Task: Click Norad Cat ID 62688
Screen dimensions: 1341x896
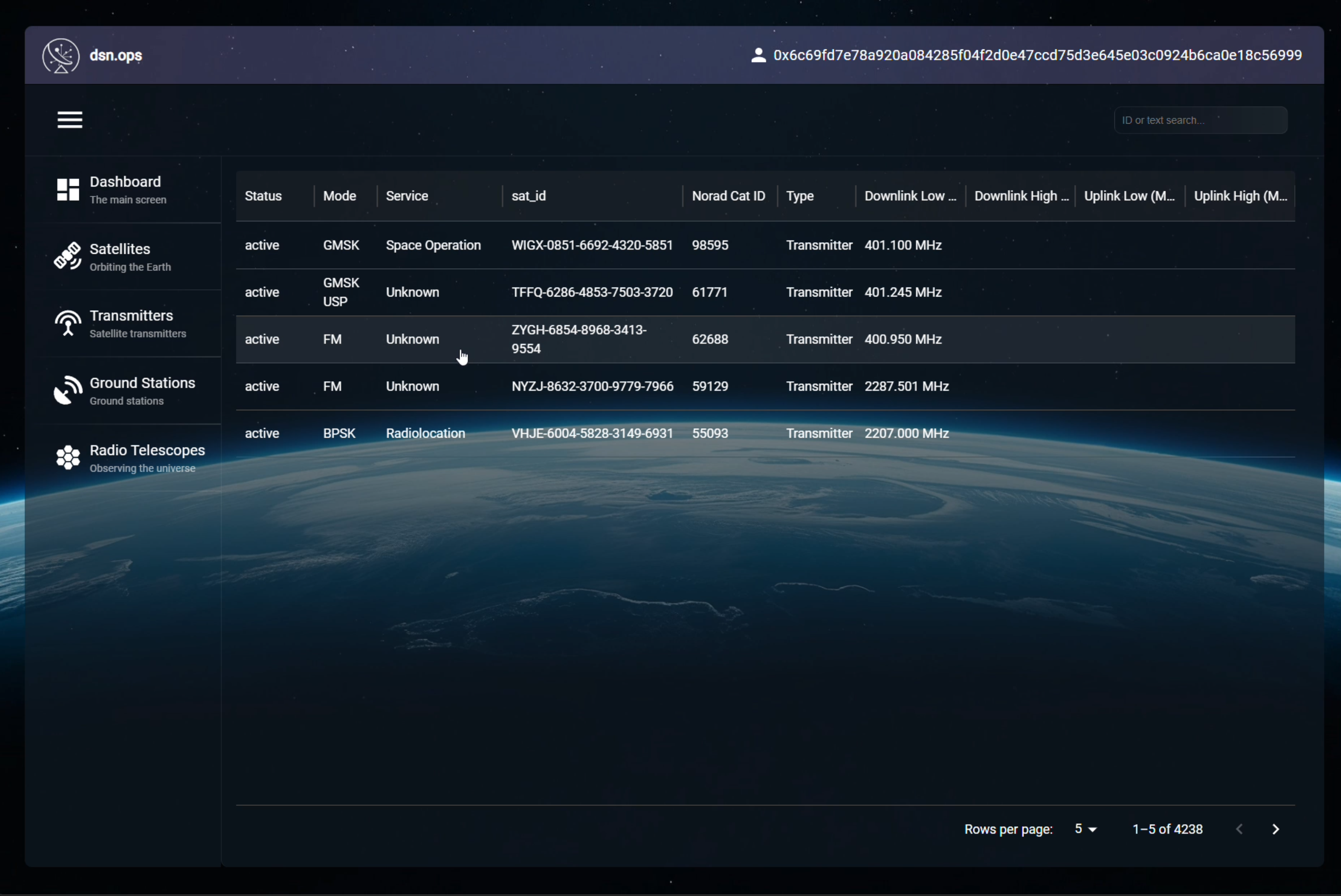Action: point(710,339)
